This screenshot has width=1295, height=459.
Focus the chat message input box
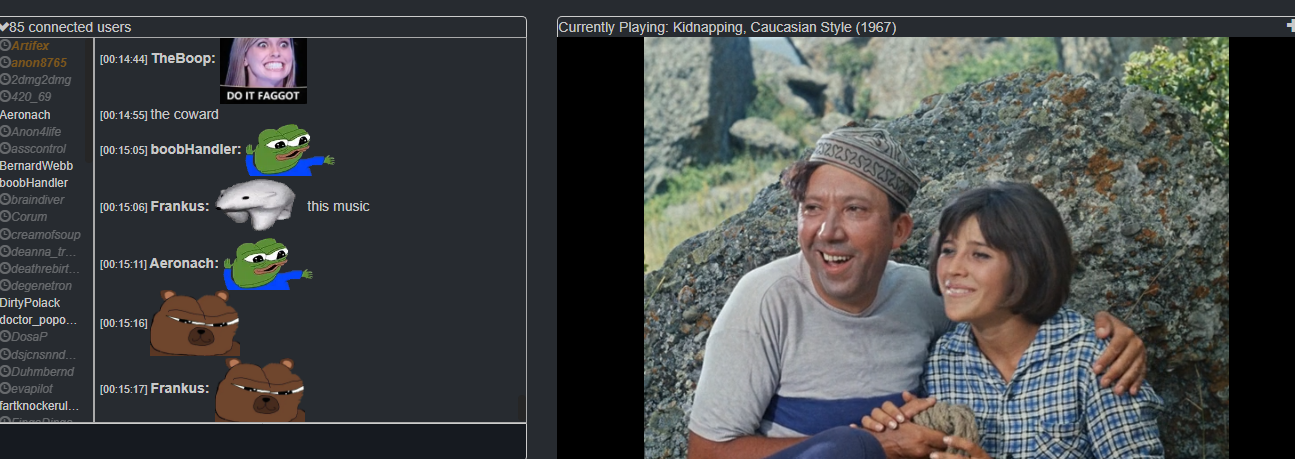(x=263, y=441)
